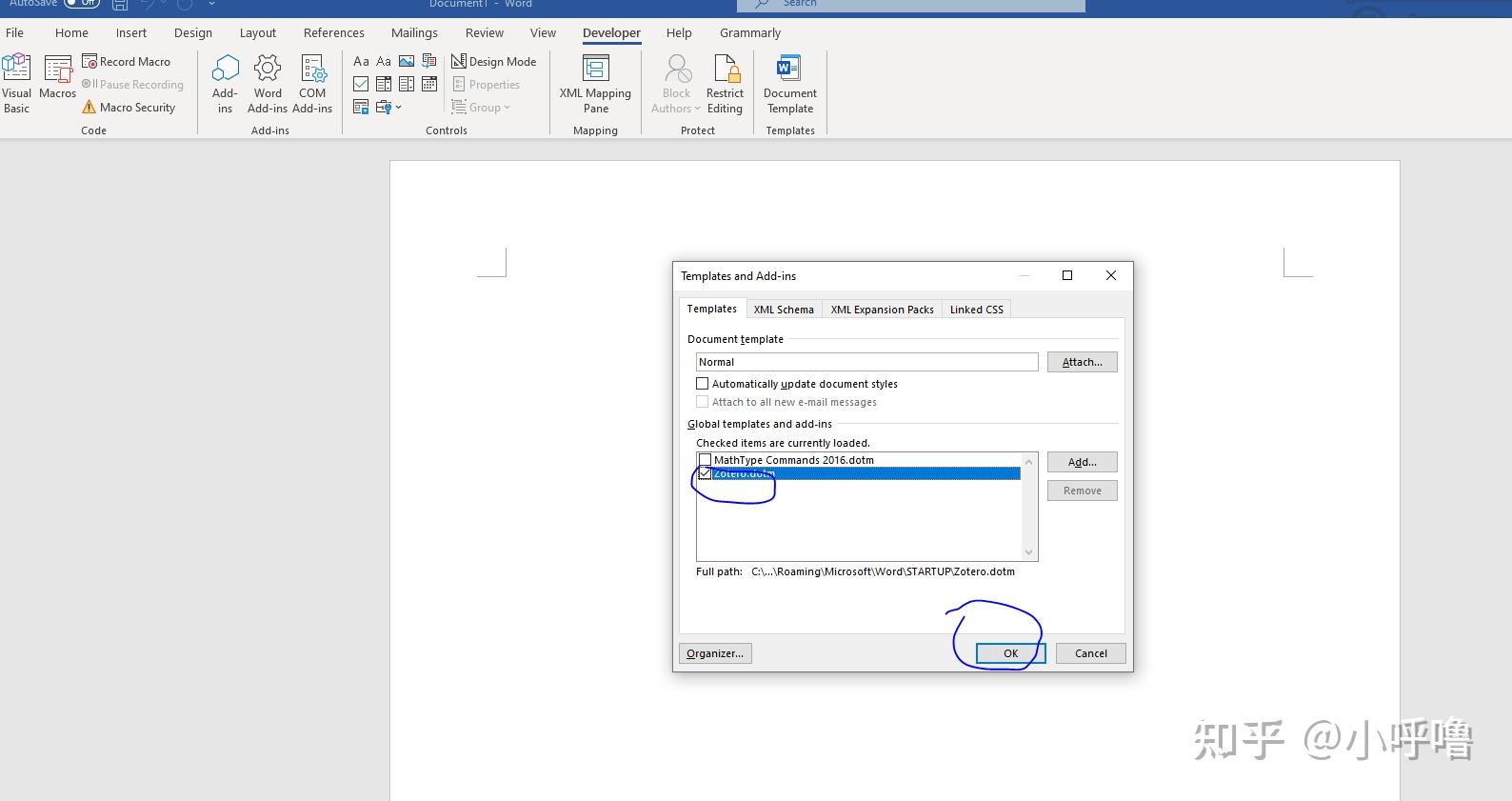Cancel the Templates and Add-ins dialog
Viewport: 1512px width, 801px height.
(x=1090, y=653)
